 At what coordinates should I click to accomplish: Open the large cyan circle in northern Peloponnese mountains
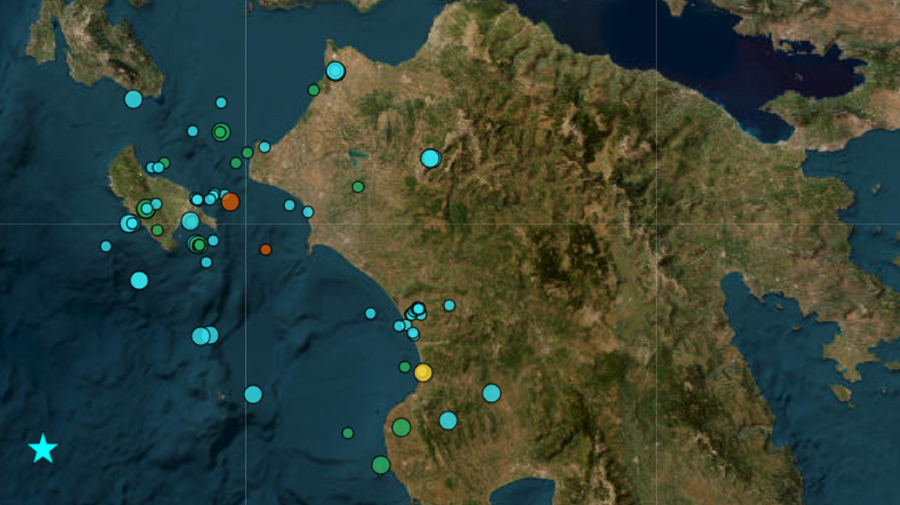[x=430, y=158]
